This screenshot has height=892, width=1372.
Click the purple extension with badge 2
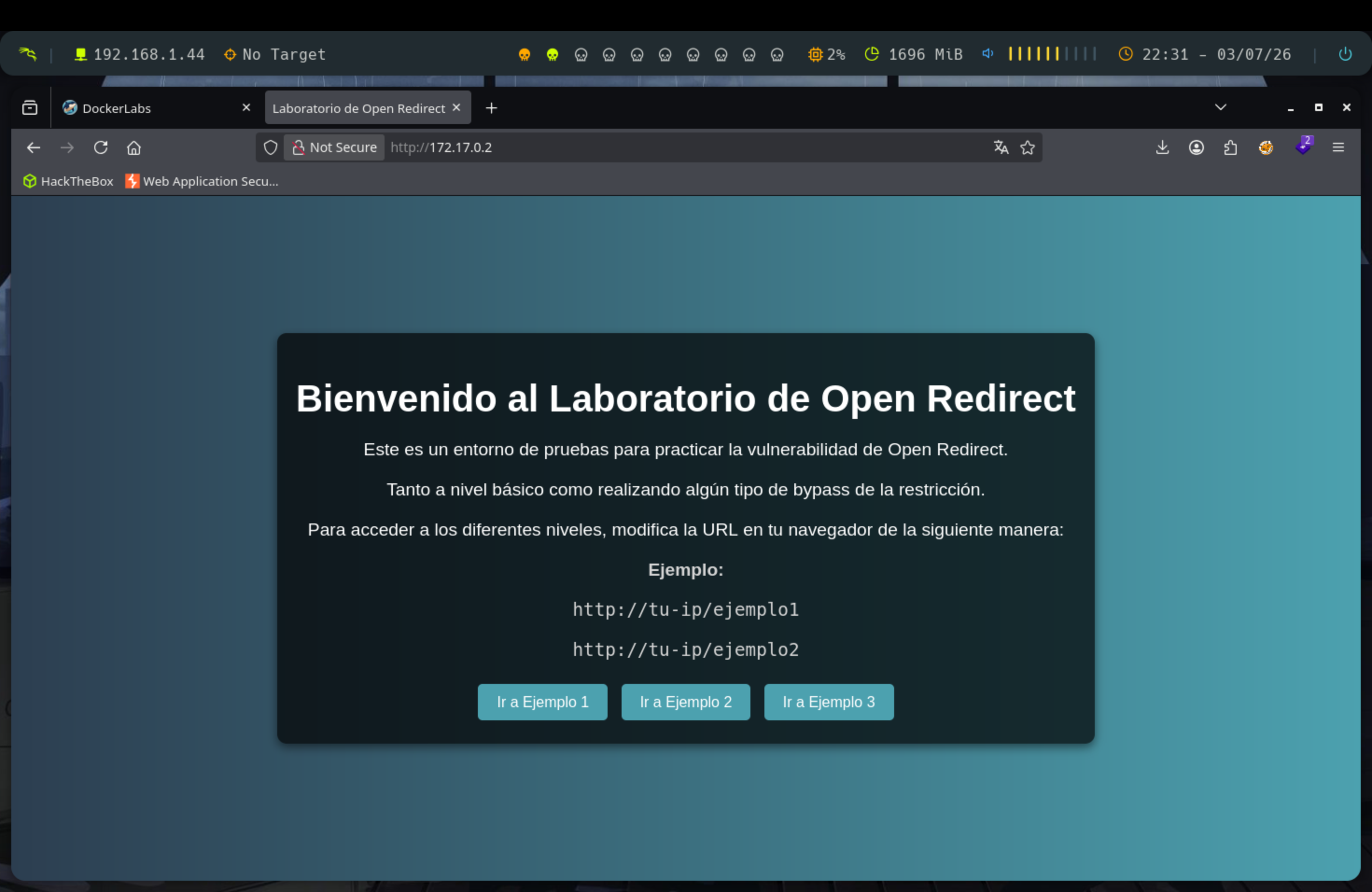(1303, 145)
